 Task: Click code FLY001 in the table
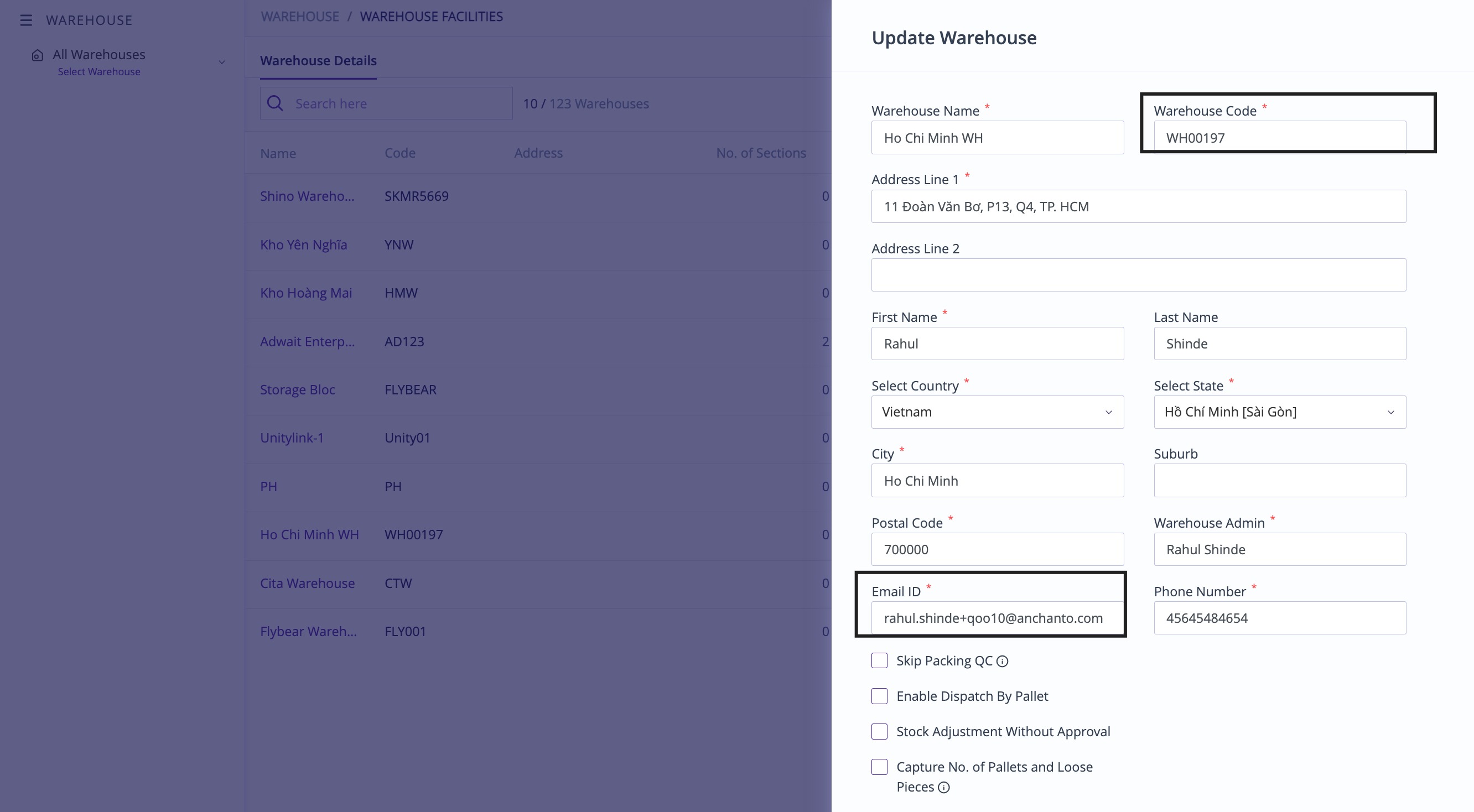(405, 631)
